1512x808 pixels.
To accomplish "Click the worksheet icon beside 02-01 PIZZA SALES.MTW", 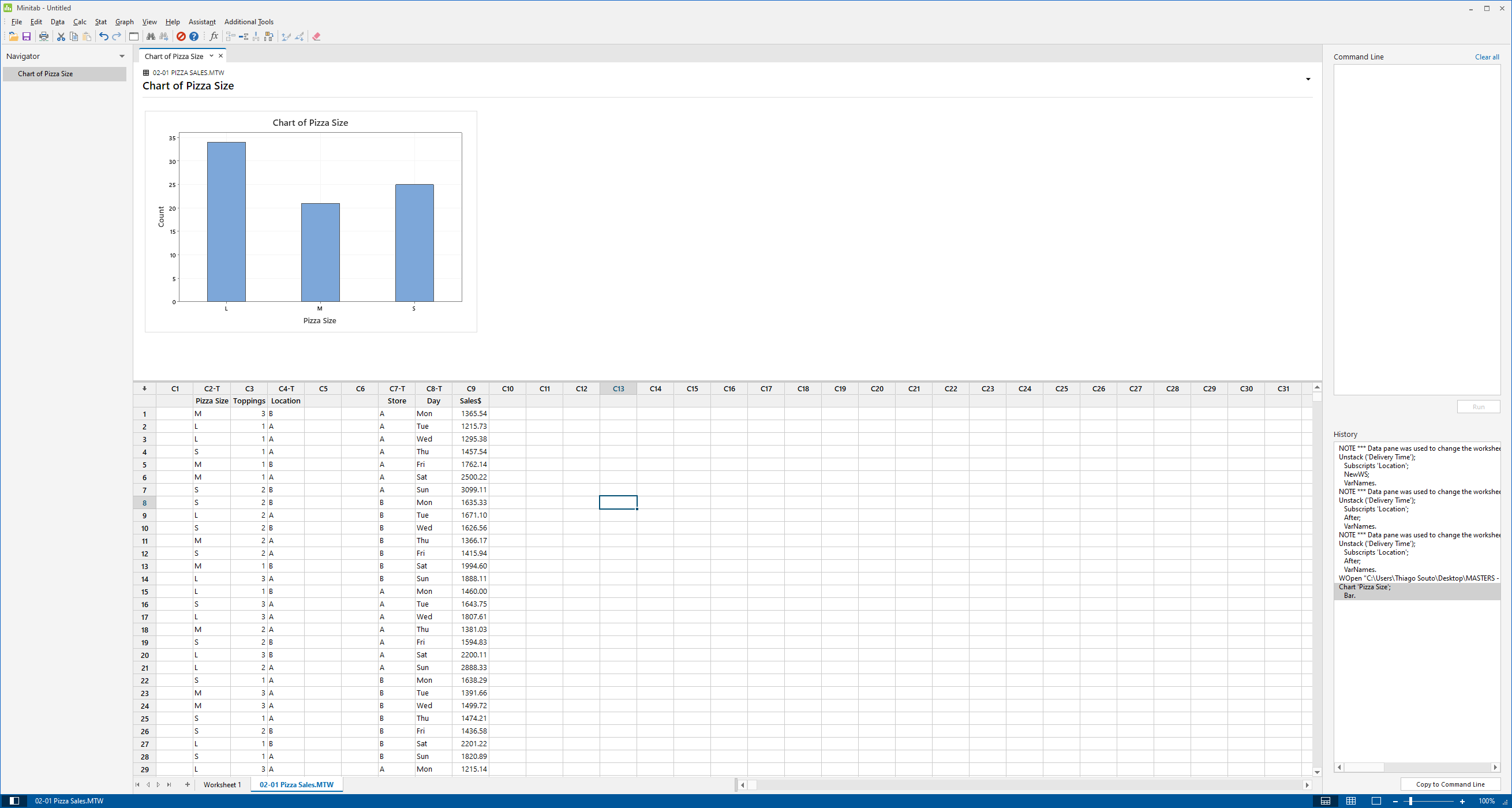I will pos(146,73).
